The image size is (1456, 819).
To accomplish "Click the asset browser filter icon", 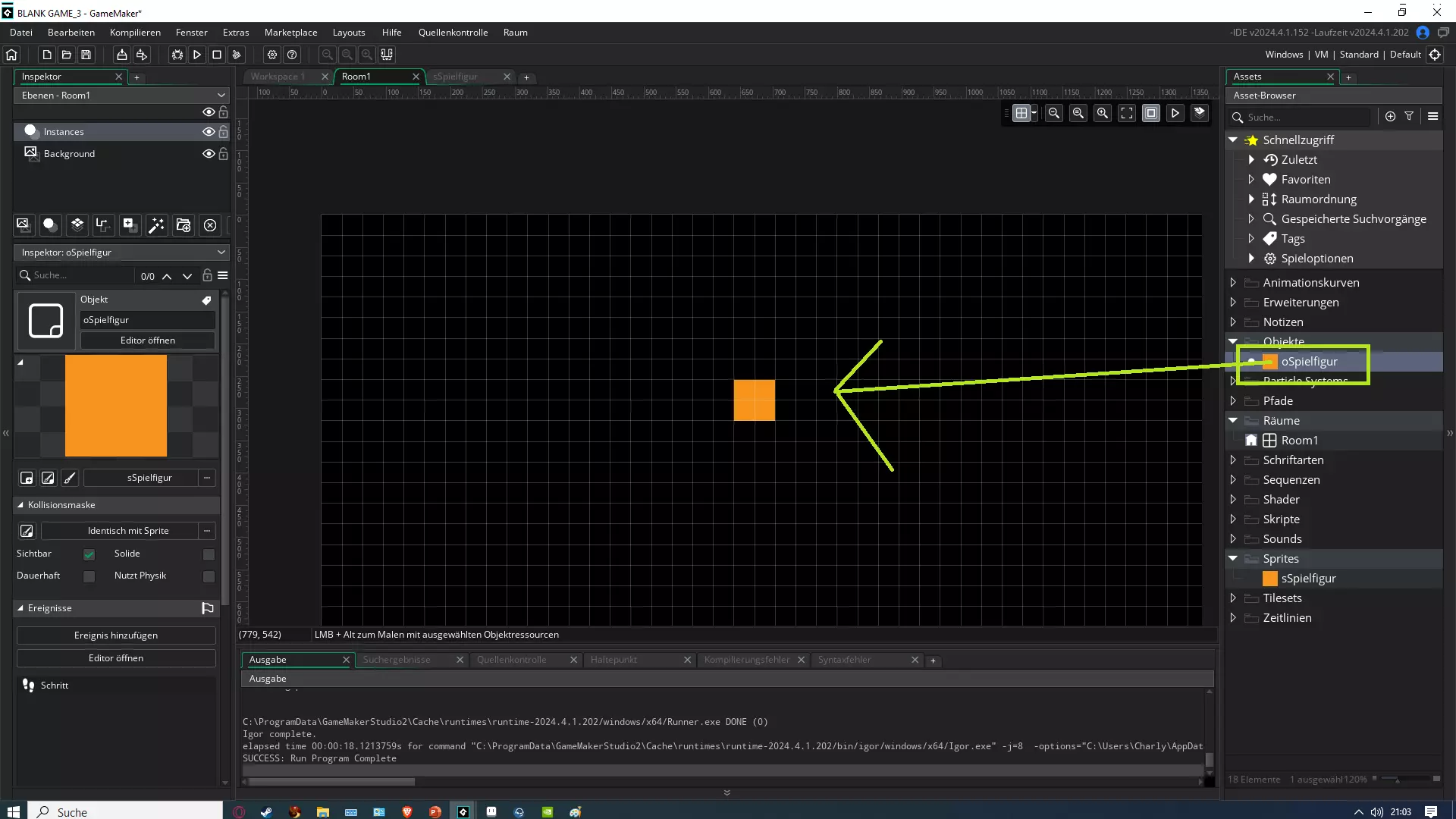I will point(1409,117).
